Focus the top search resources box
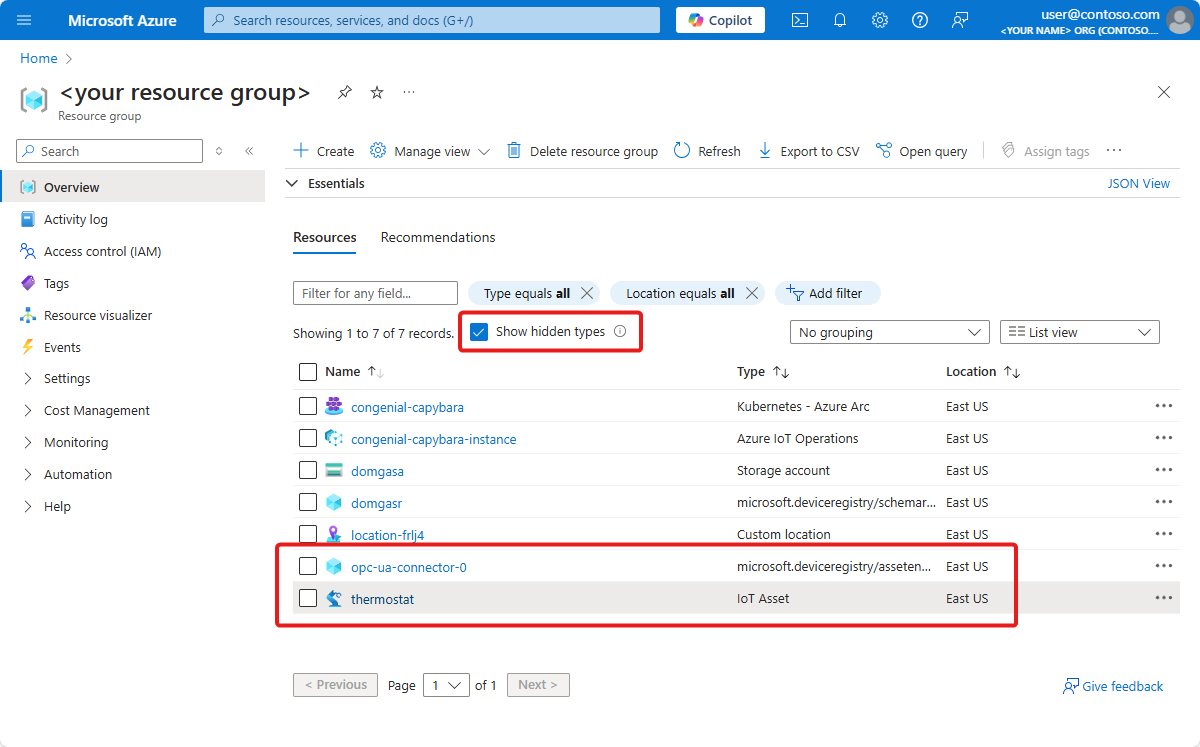The height and width of the screenshot is (747, 1200). (x=432, y=20)
